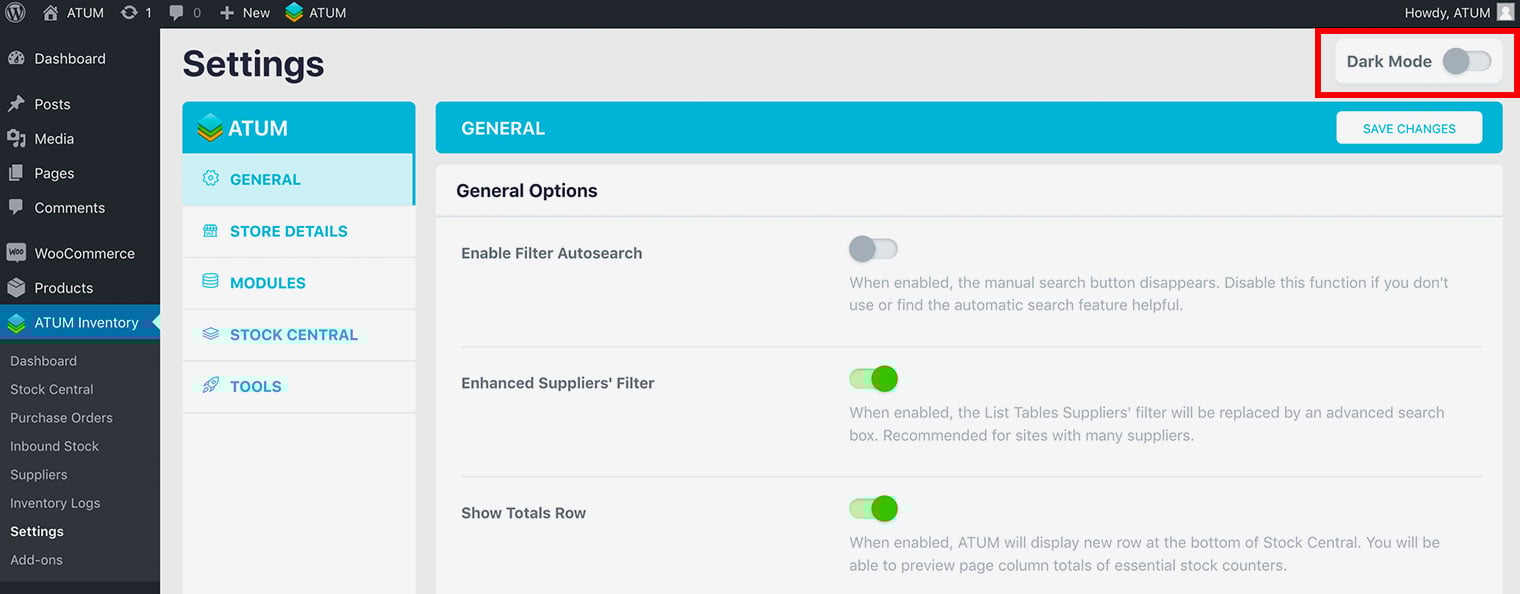This screenshot has height=594, width=1520.
Task: Open the WooCommerce menu icon
Action: (16, 253)
